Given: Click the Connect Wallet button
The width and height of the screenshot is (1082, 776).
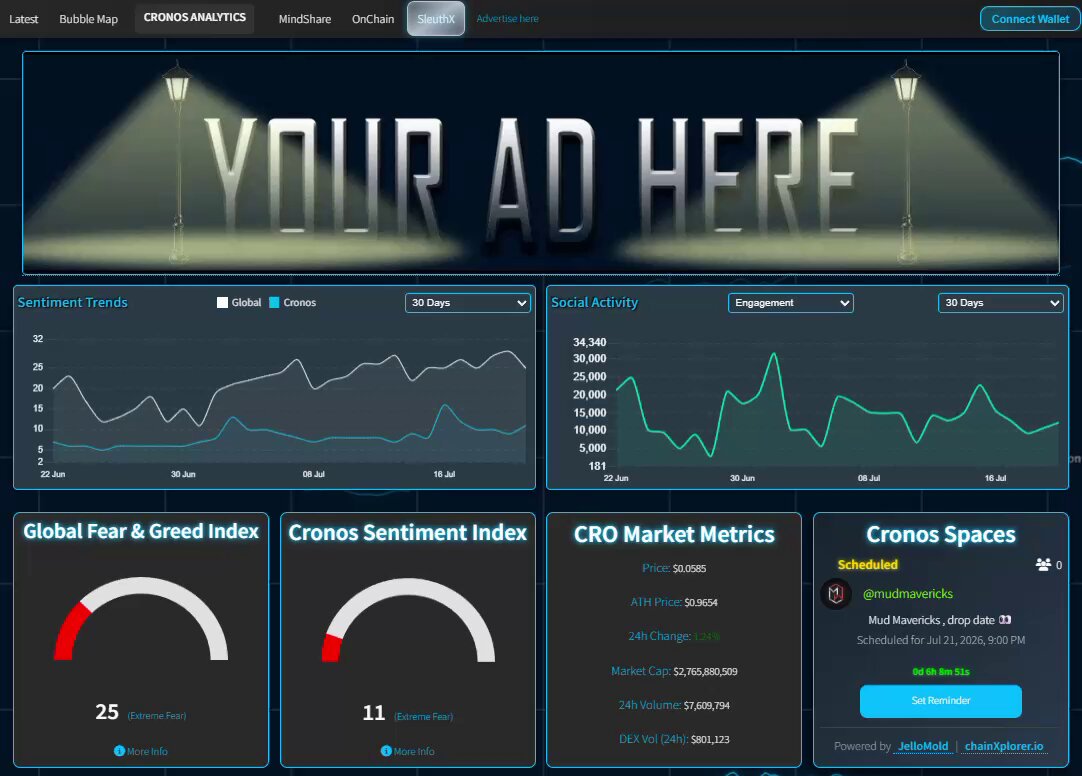Looking at the screenshot, I should 1030,19.
